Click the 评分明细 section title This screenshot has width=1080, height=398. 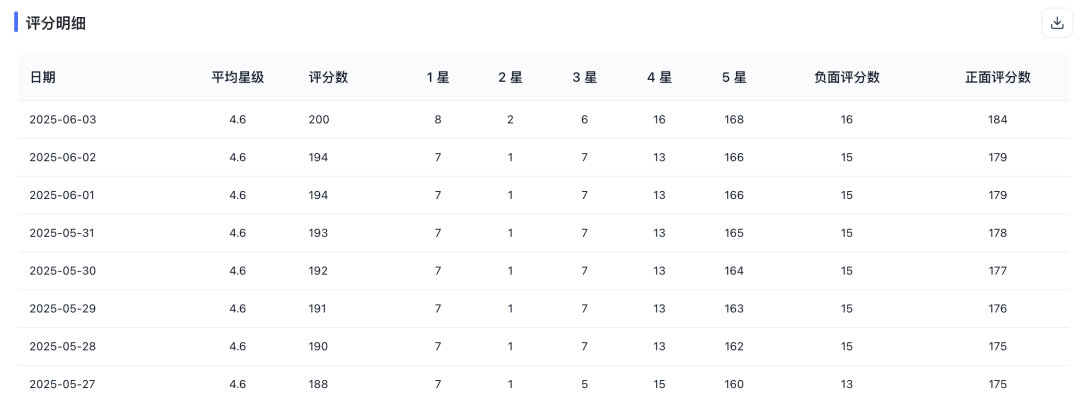(56, 23)
